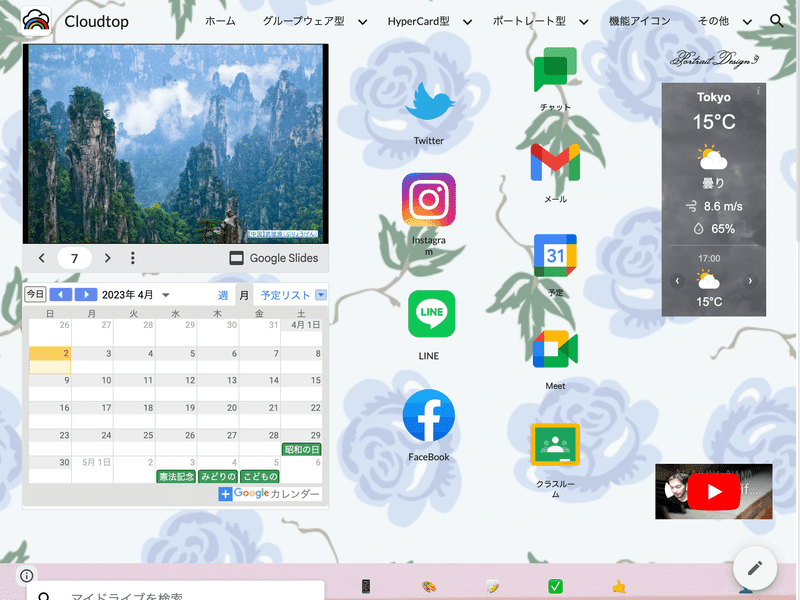800x600 pixels.
Task: Go to the ホーム page
Action: (220, 21)
